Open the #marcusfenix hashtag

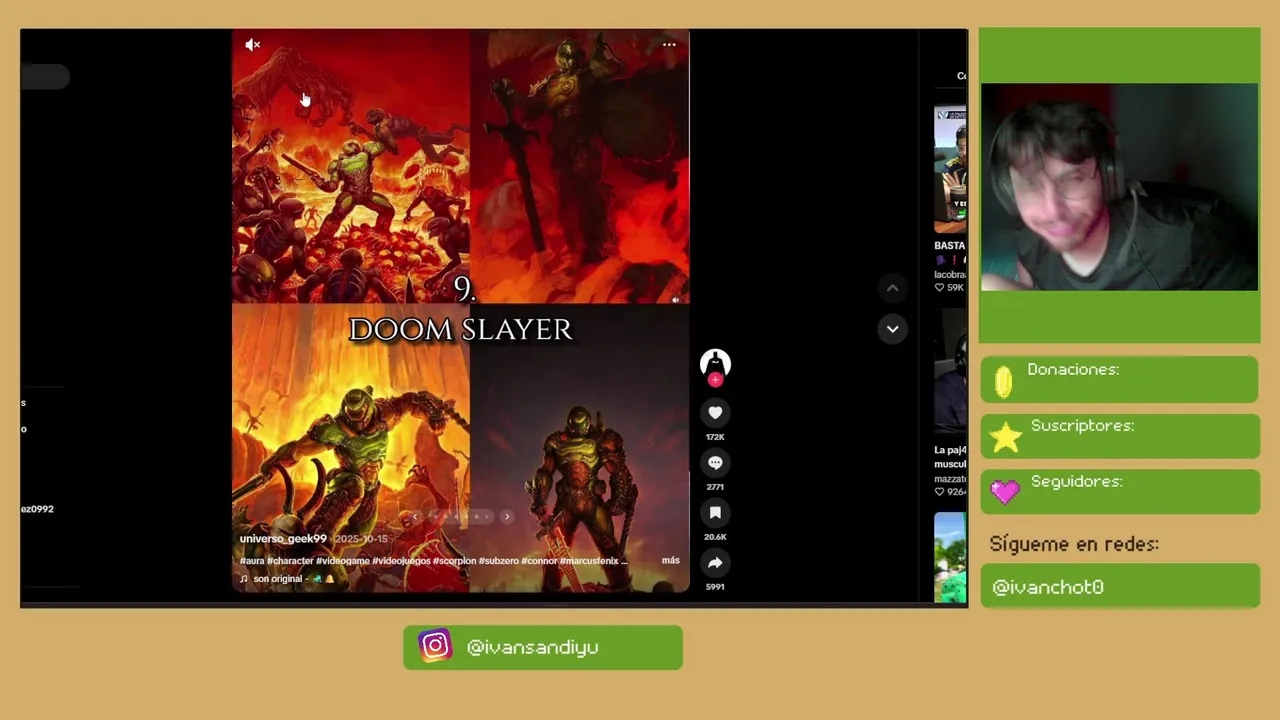(590, 561)
